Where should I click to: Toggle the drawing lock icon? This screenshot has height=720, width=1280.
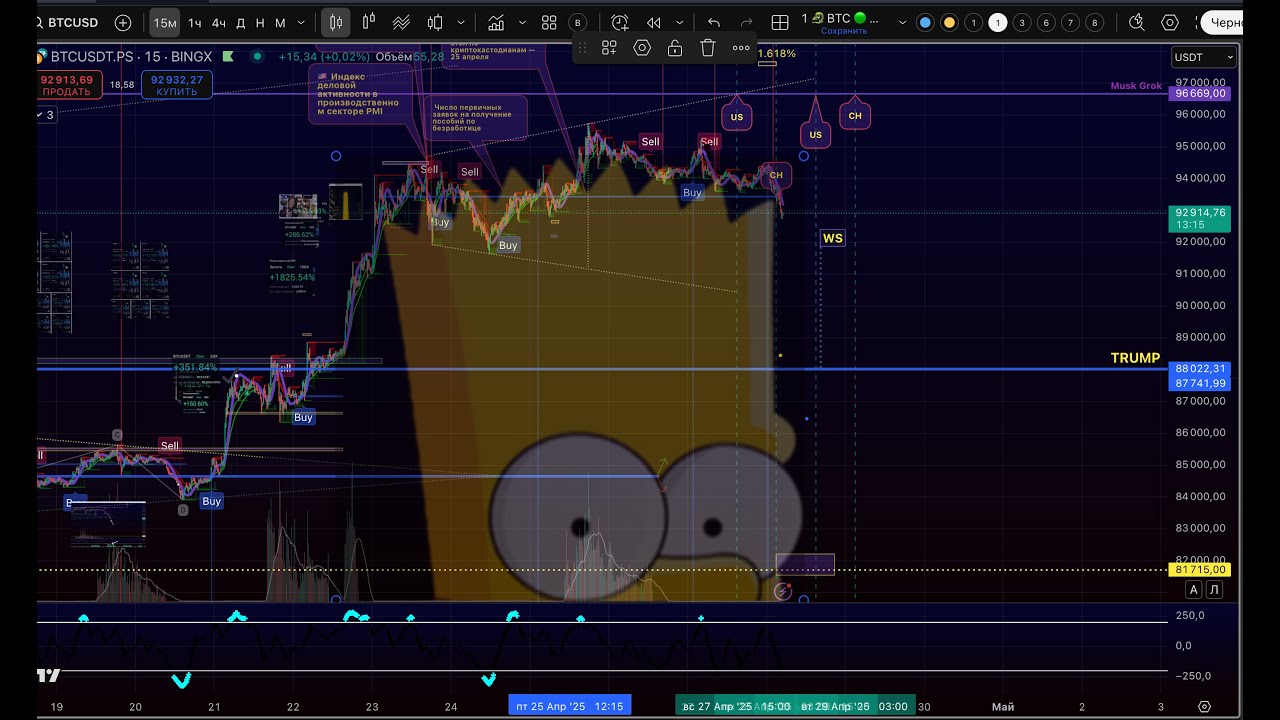[x=675, y=47]
